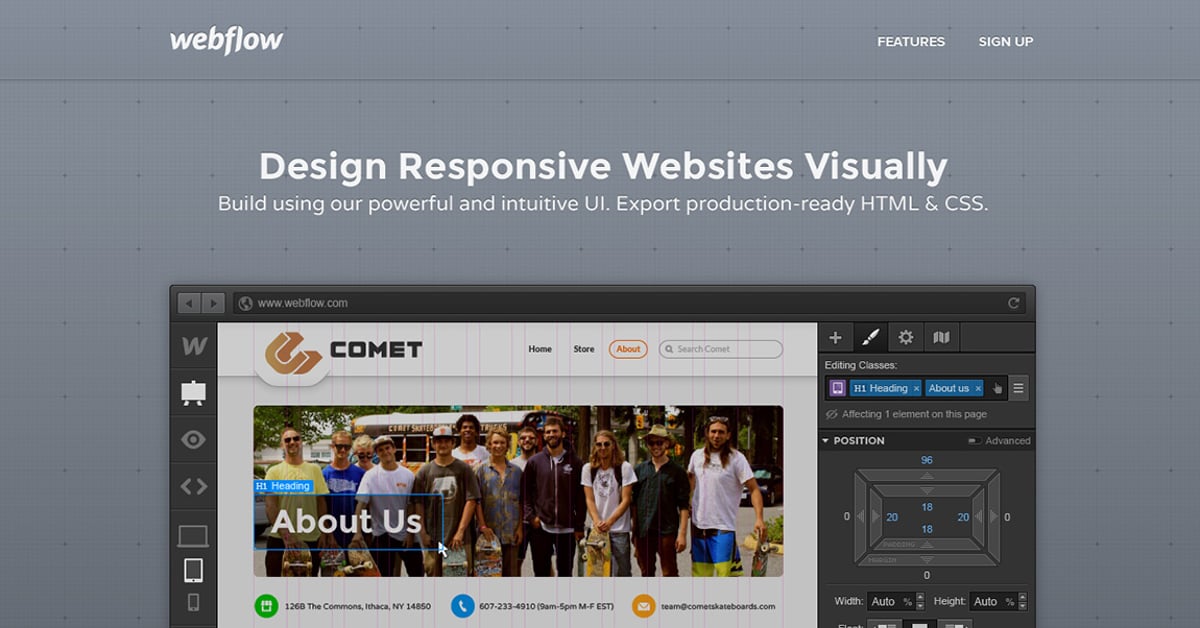Click the Comet logo emblem
Screen dimensions: 1200x628
click(x=292, y=352)
